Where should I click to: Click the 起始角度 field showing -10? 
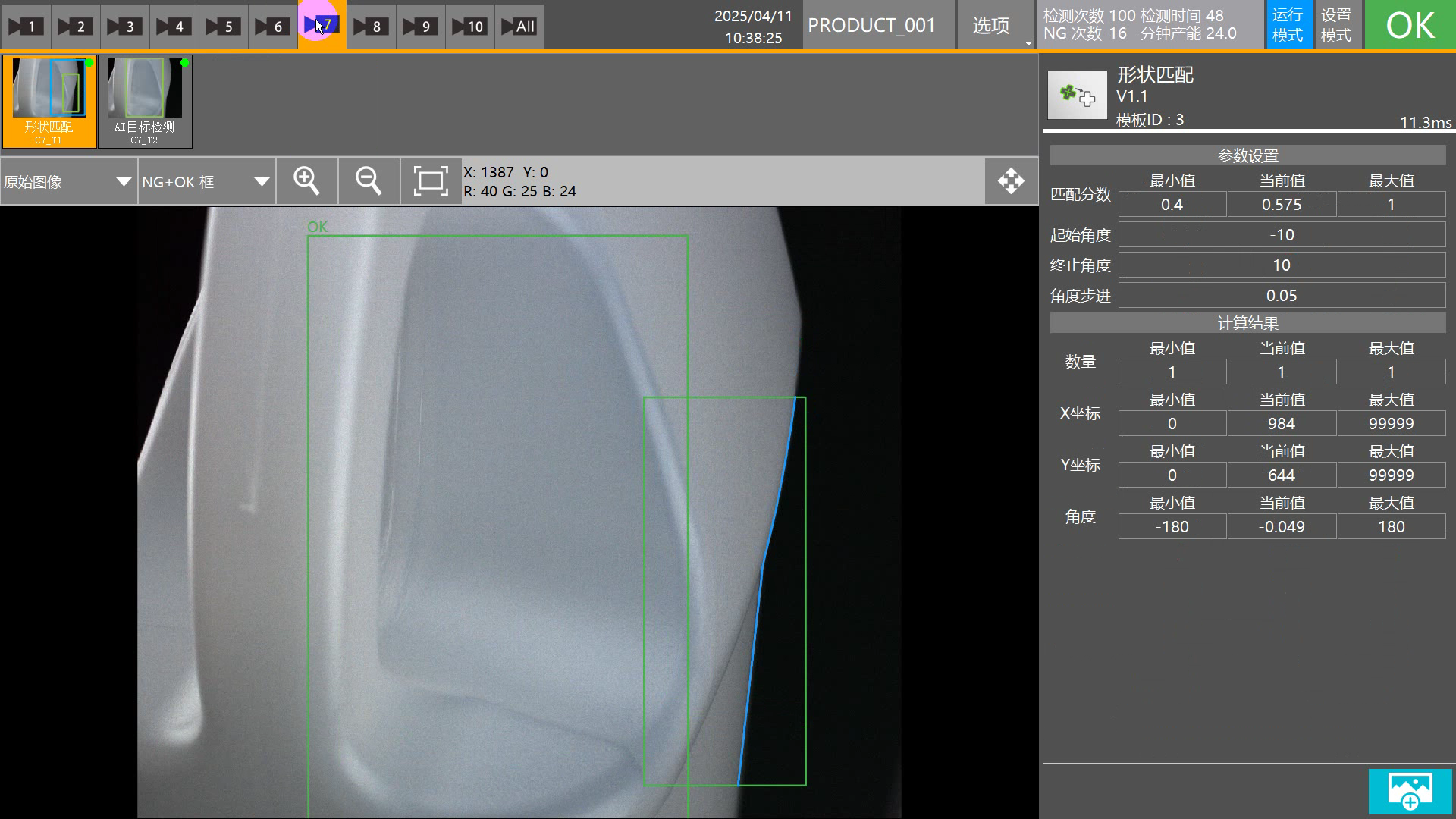(1282, 235)
